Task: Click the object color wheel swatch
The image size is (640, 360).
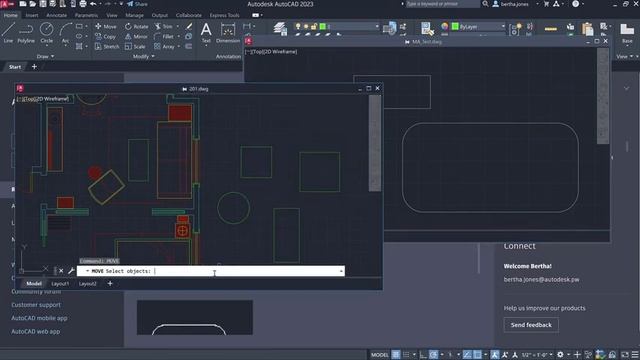Action: click(445, 26)
